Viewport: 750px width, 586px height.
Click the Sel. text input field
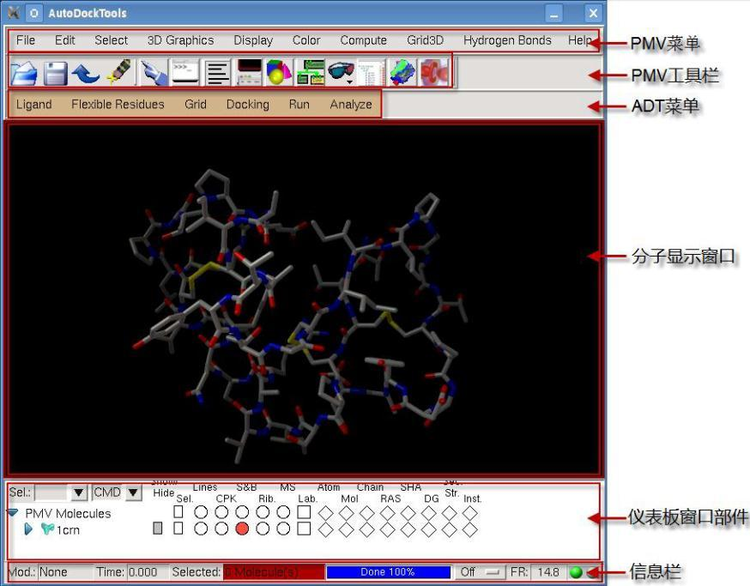pyautogui.click(x=52, y=492)
